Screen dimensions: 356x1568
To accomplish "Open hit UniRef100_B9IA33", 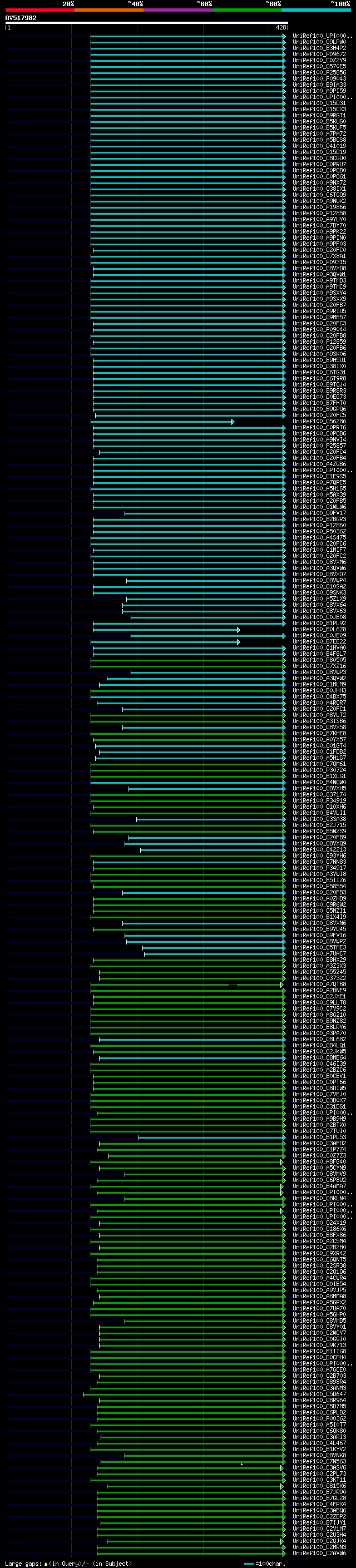I will [319, 85].
